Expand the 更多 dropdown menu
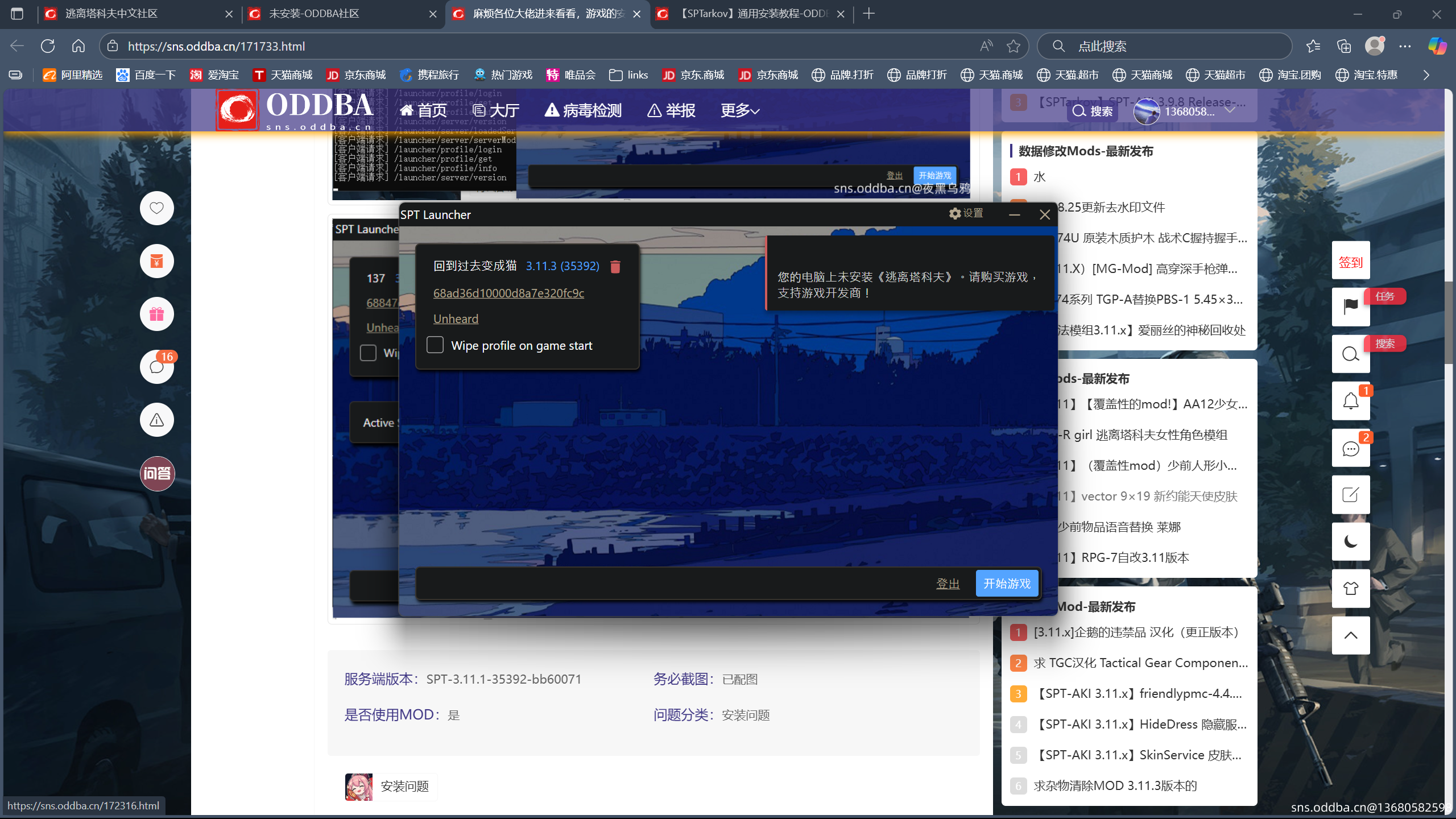The height and width of the screenshot is (819, 1456). point(740,110)
